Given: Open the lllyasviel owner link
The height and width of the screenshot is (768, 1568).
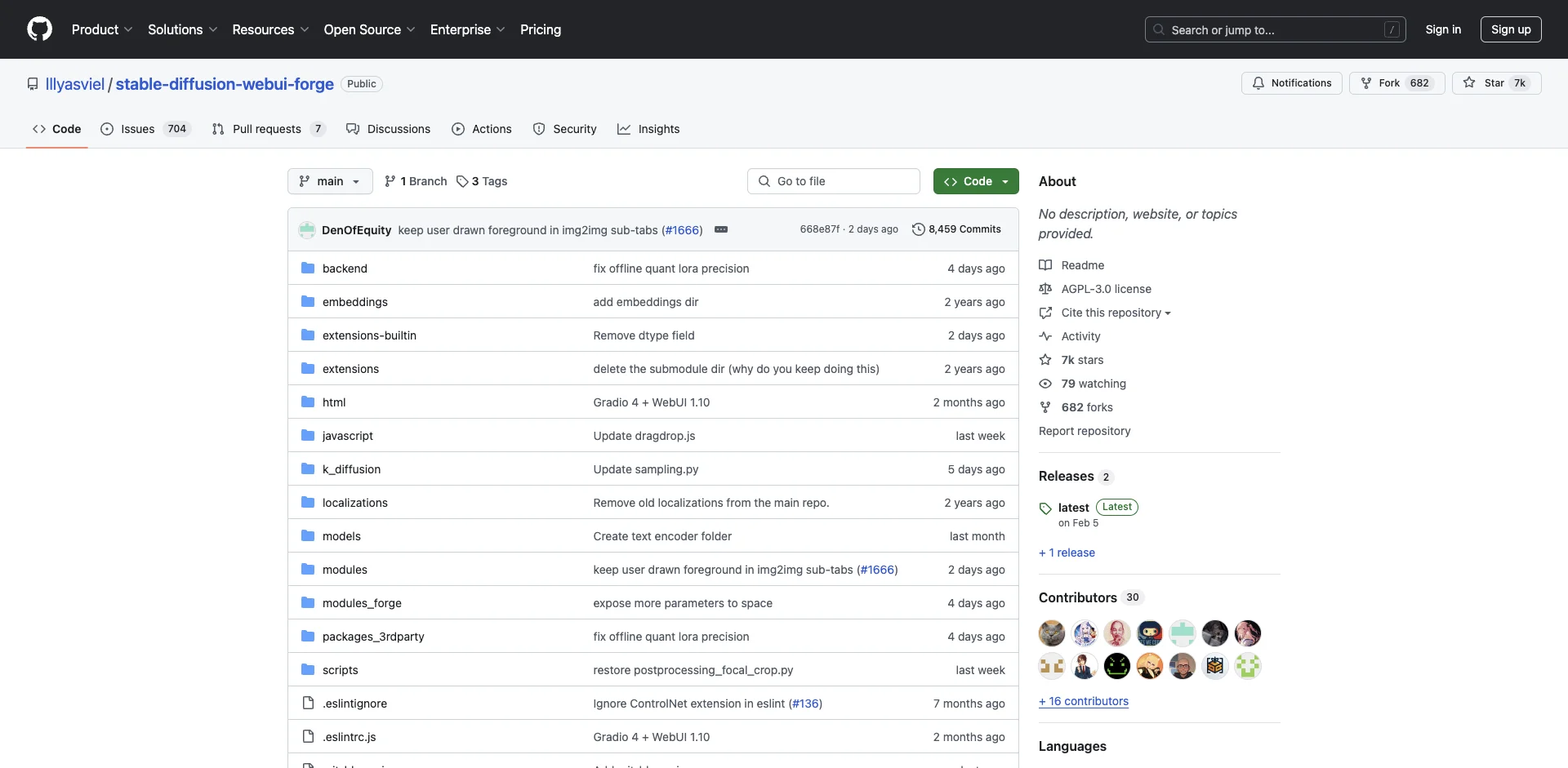Looking at the screenshot, I should point(75,84).
